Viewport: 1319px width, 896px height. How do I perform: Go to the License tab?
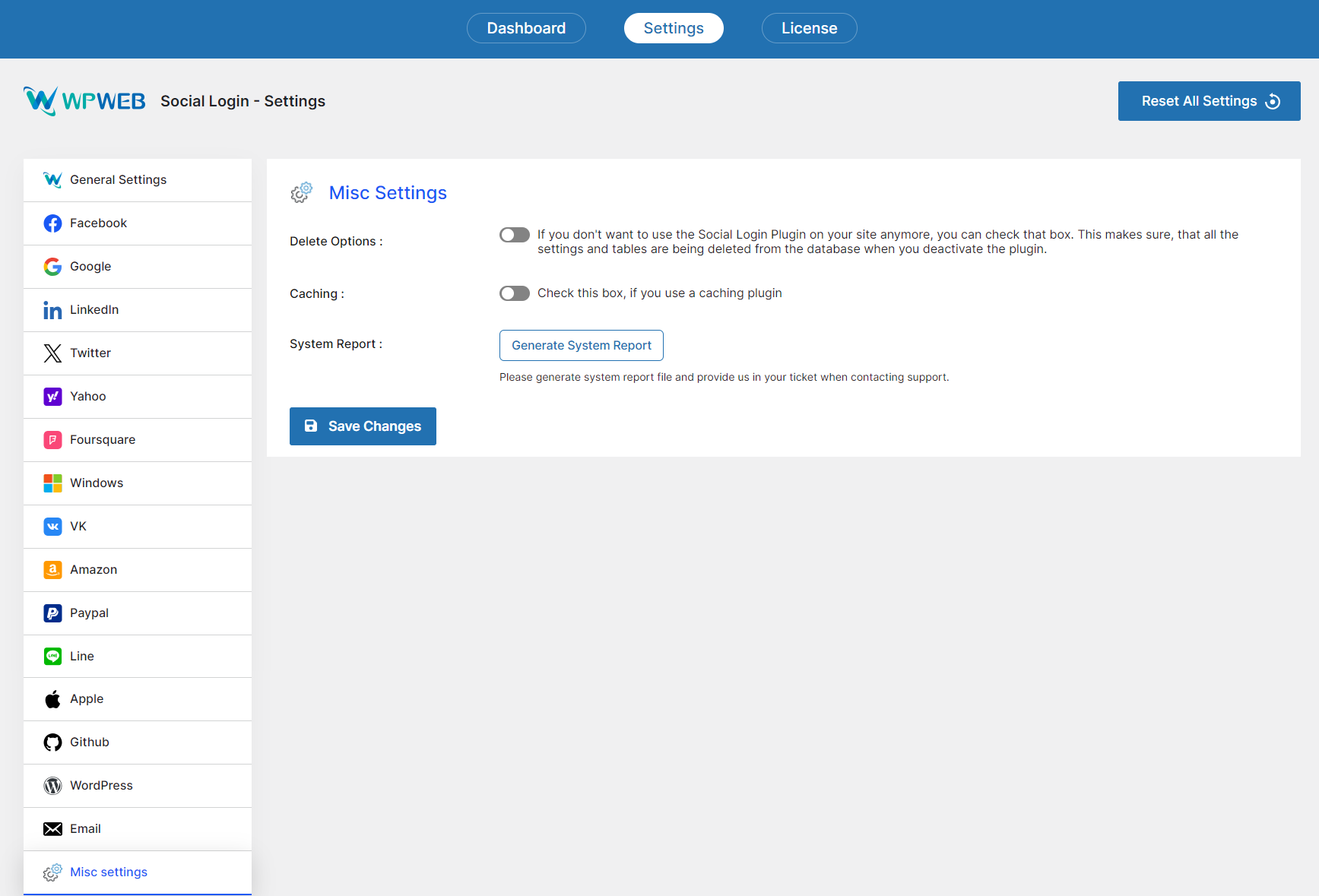810,28
